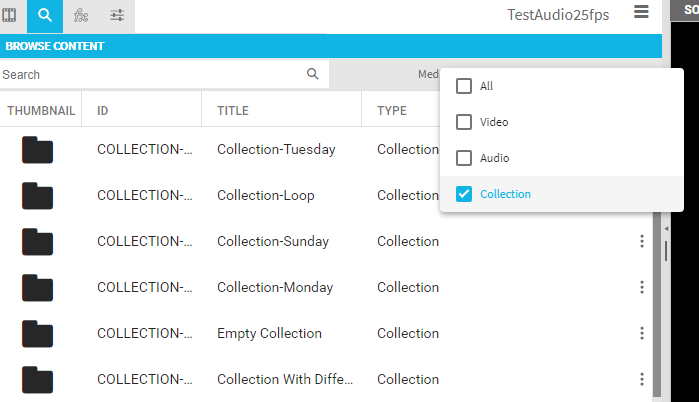
Task: Check the All filter checkbox
Action: coord(464,86)
